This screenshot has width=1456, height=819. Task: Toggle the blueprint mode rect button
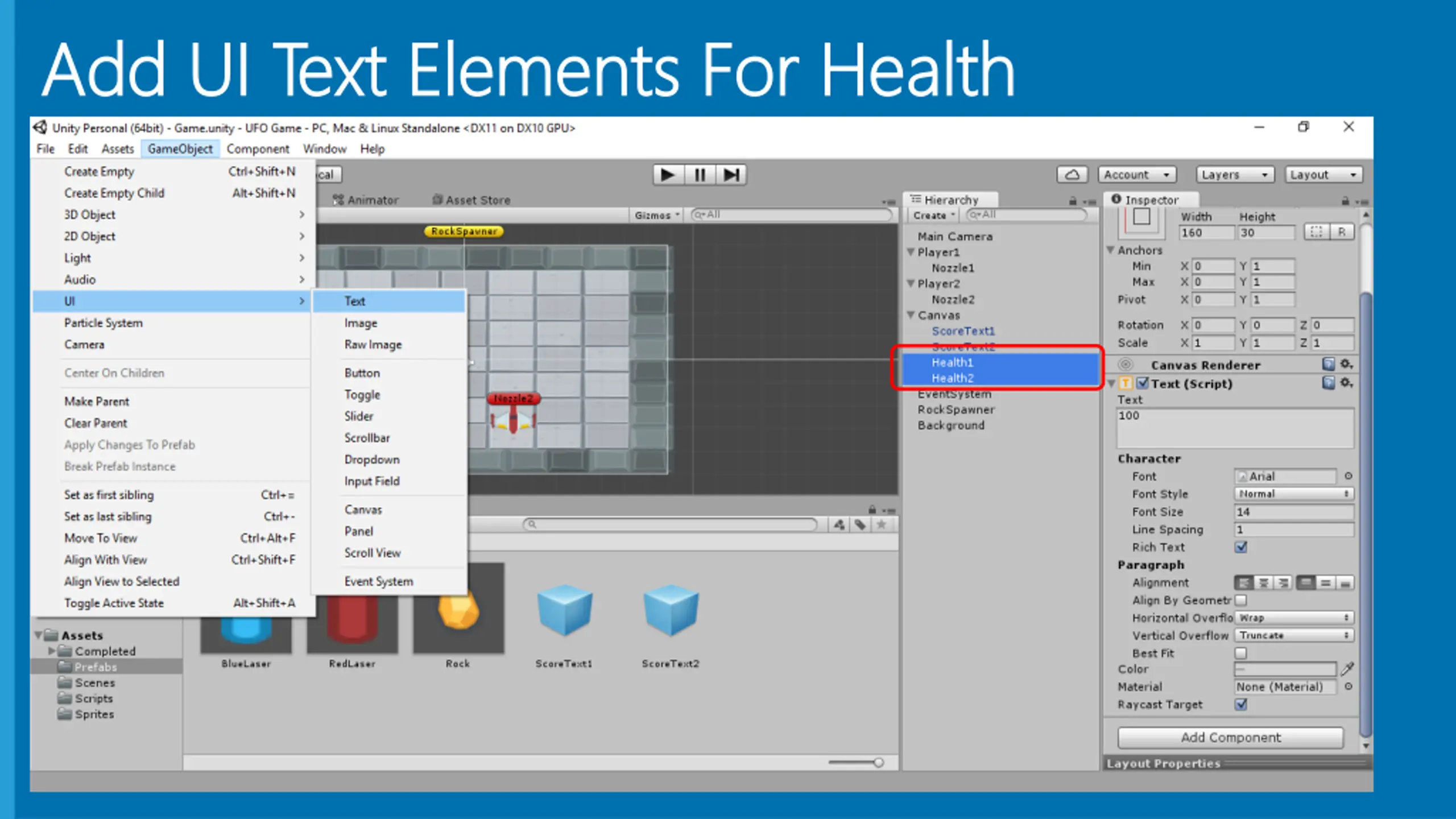pos(1316,232)
